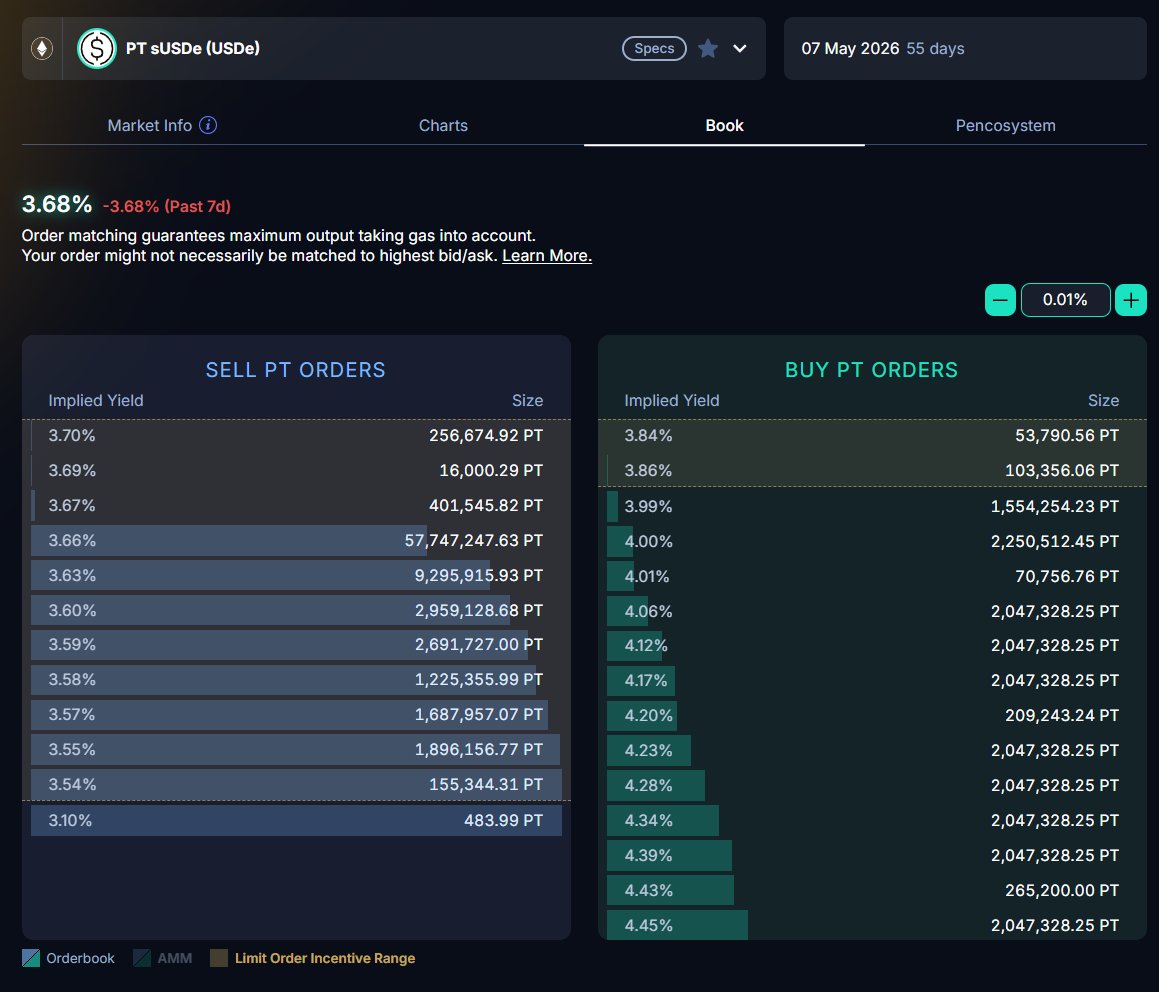Screen dimensions: 1159x992
Task: Select the 3.54% sell order row
Action: click(x=296, y=784)
